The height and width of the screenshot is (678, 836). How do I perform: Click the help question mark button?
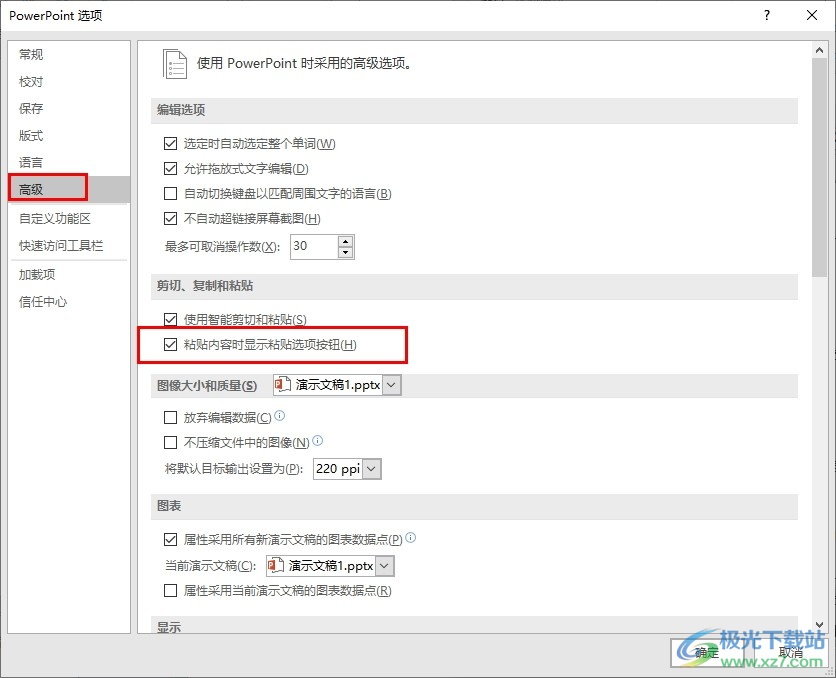point(767,15)
